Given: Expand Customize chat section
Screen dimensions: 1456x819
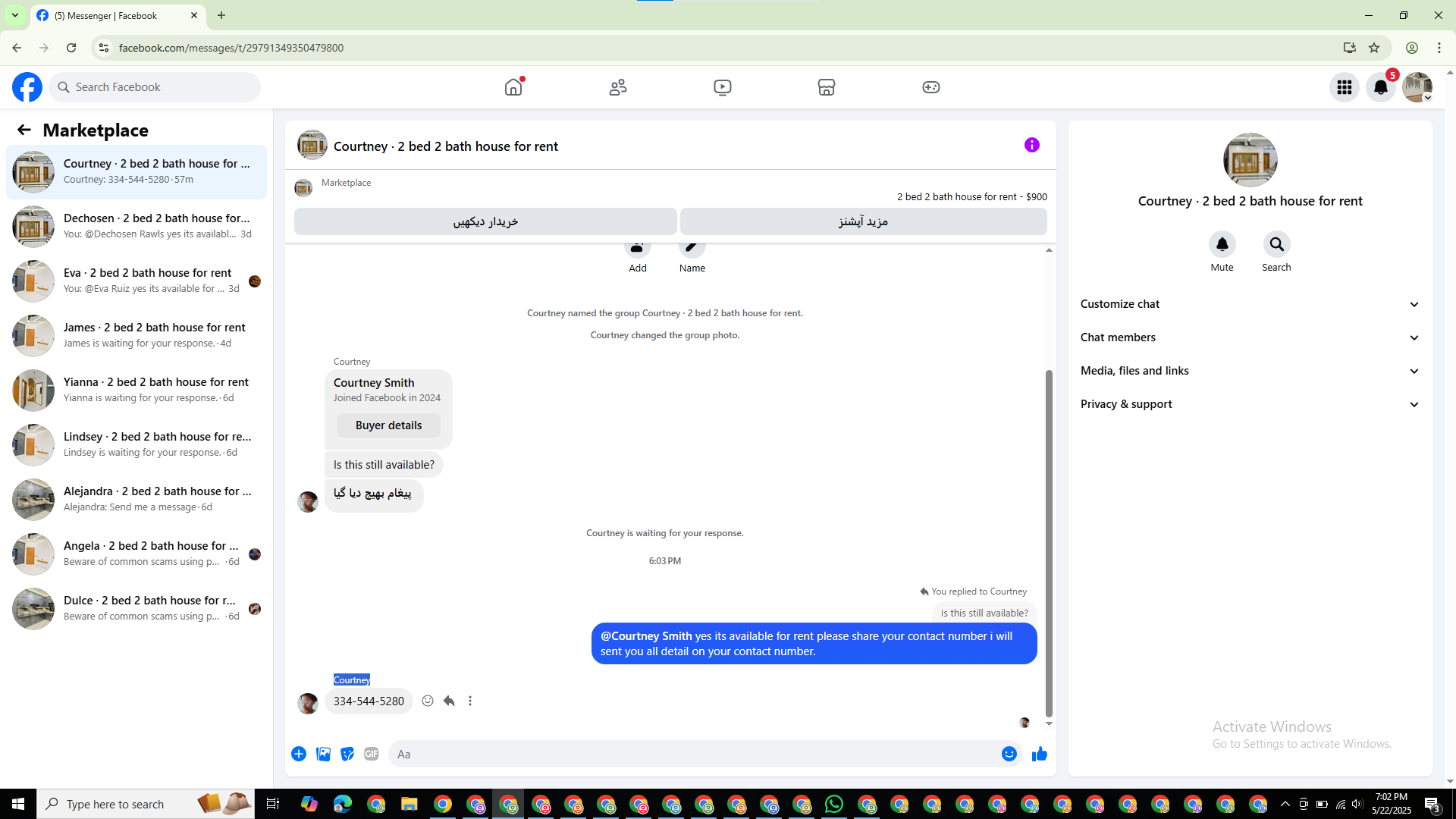Looking at the screenshot, I should pos(1250,304).
